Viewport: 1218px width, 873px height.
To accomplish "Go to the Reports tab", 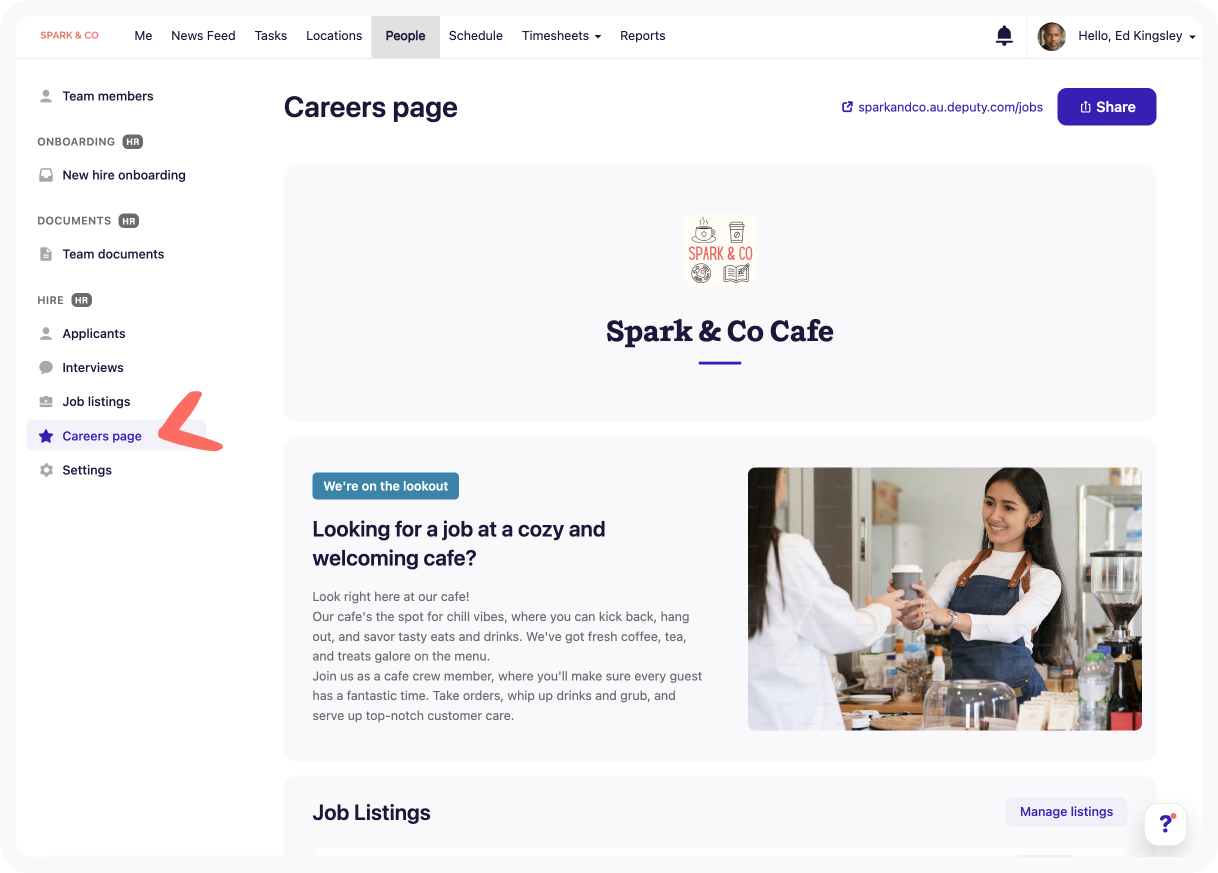I will click(642, 36).
